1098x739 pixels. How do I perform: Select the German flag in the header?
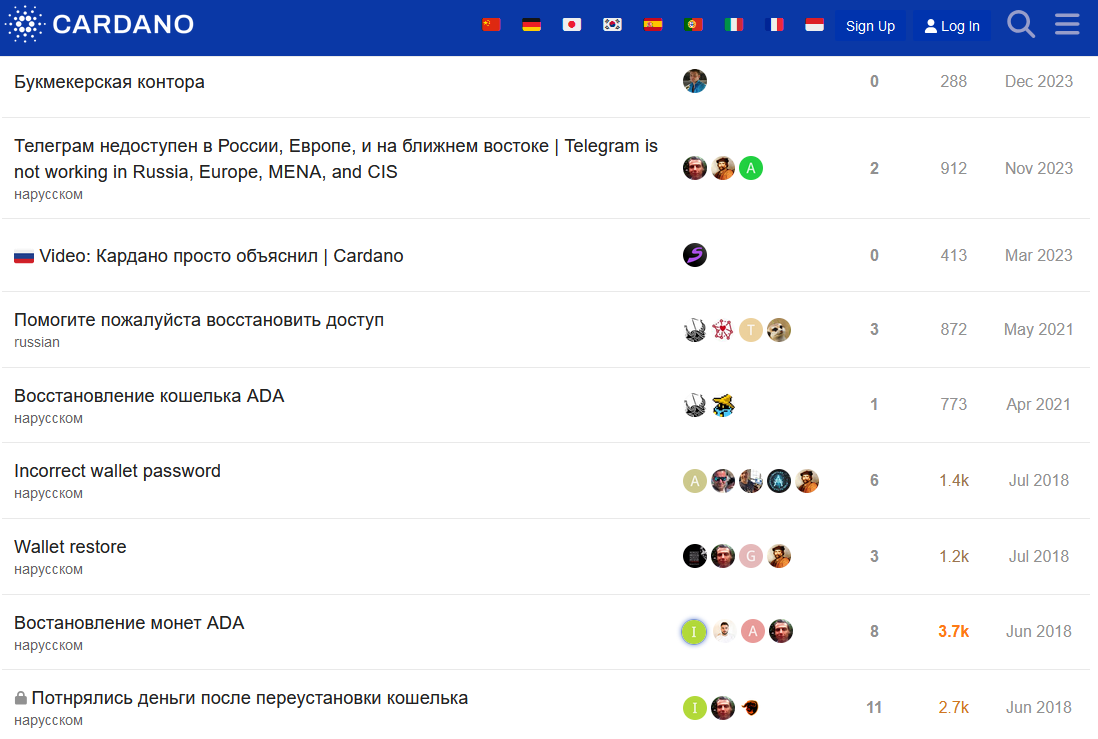(531, 25)
